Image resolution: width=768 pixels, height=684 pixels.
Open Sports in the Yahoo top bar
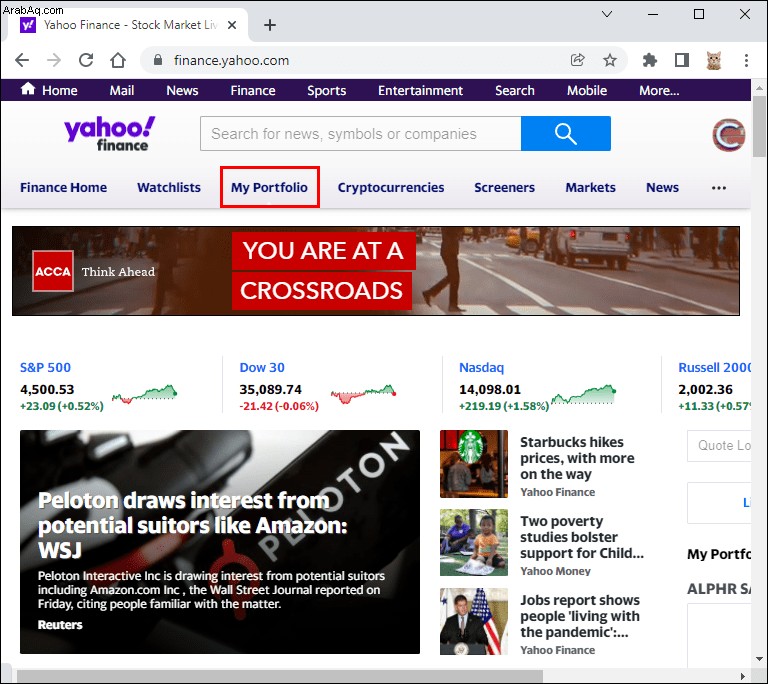(x=326, y=91)
